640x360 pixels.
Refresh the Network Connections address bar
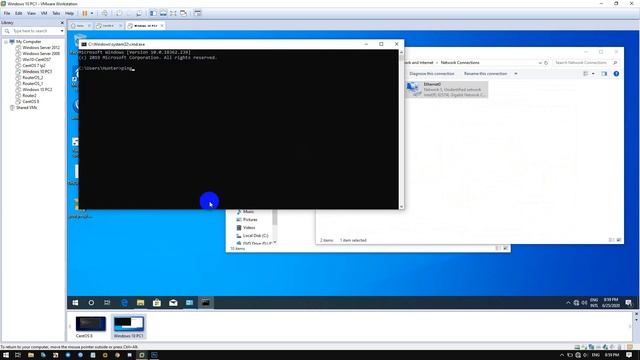coord(546,63)
